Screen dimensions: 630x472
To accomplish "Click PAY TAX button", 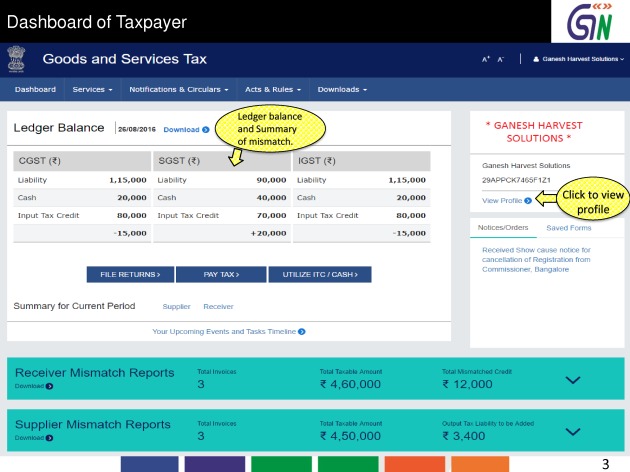I will (221, 274).
